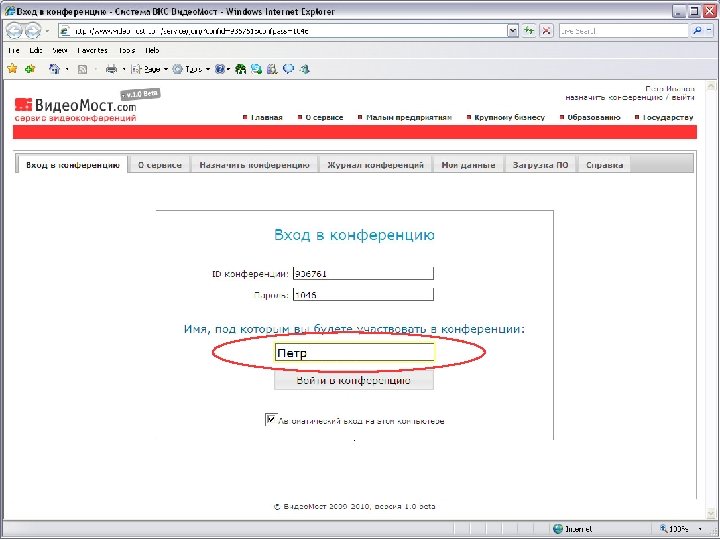Click the green Refresh arrows icon
The width and height of the screenshot is (720, 540).
pyautogui.click(x=529, y=31)
